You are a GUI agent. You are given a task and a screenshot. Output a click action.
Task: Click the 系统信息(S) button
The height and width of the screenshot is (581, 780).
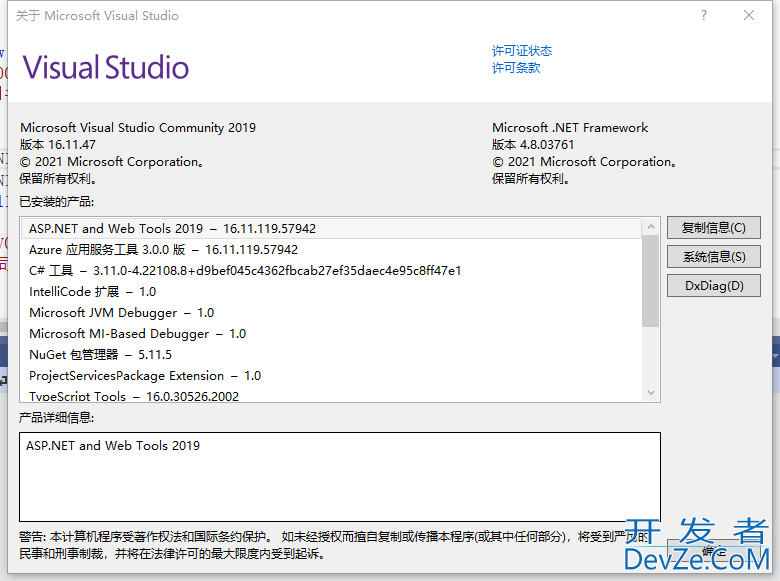pyautogui.click(x=713, y=257)
